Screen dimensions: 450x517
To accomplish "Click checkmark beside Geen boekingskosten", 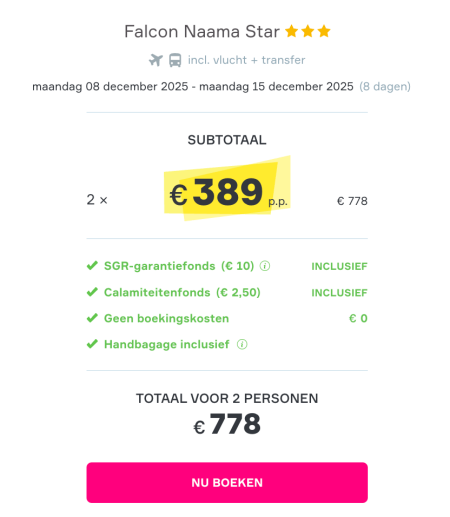I will 92,318.
